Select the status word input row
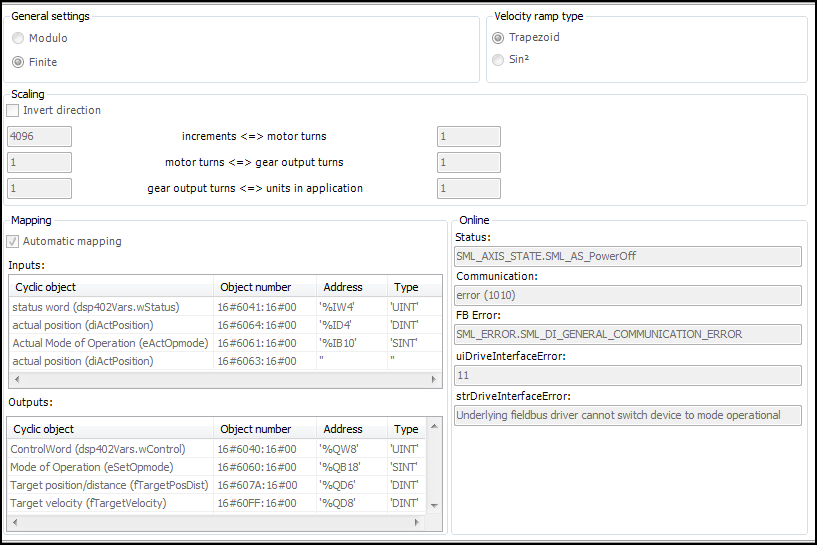Screen dimensions: 817x545 110,307
